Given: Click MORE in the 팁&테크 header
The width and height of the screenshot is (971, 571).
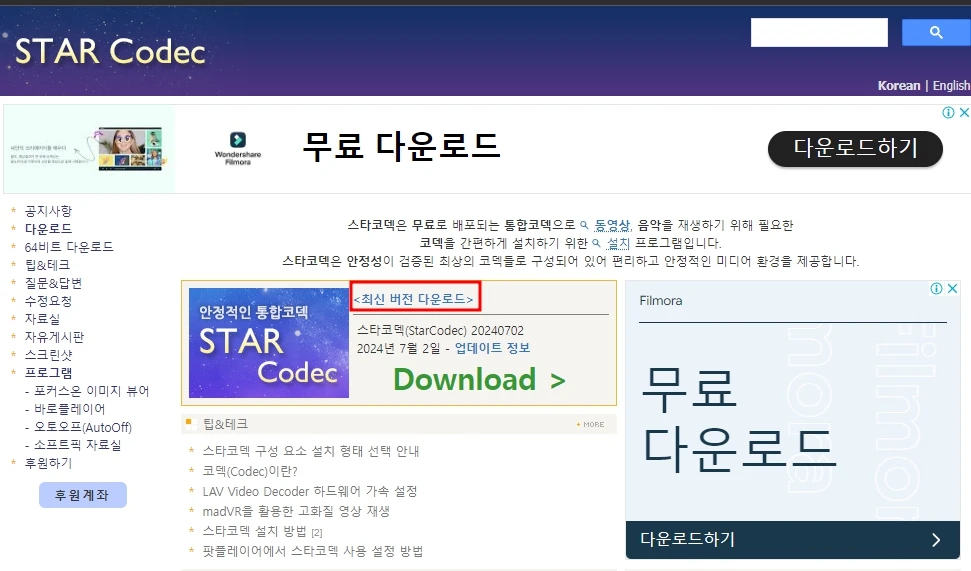Looking at the screenshot, I should click(590, 424).
